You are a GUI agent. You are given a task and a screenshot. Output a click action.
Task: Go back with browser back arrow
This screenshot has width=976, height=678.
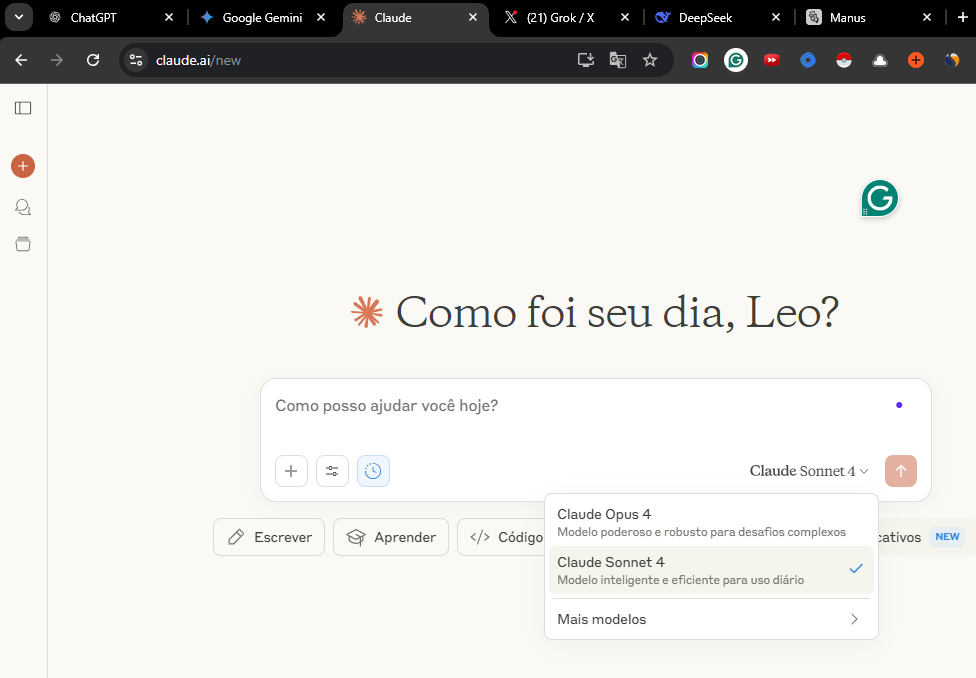[21, 60]
